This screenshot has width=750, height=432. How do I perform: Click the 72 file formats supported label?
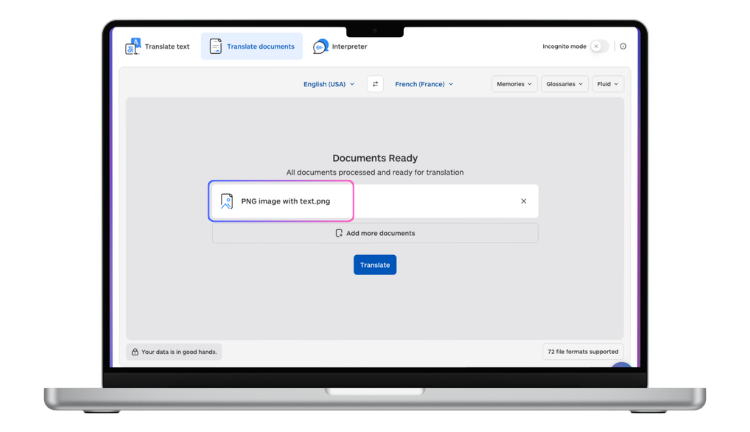[584, 352]
